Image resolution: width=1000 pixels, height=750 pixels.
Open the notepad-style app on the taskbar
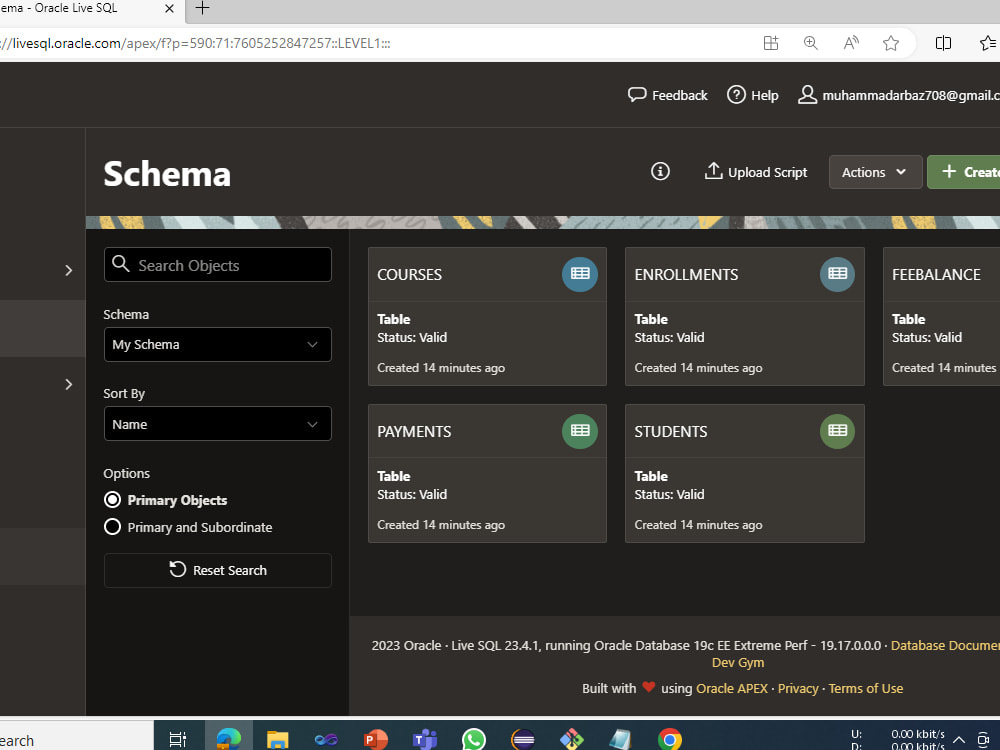coord(620,740)
